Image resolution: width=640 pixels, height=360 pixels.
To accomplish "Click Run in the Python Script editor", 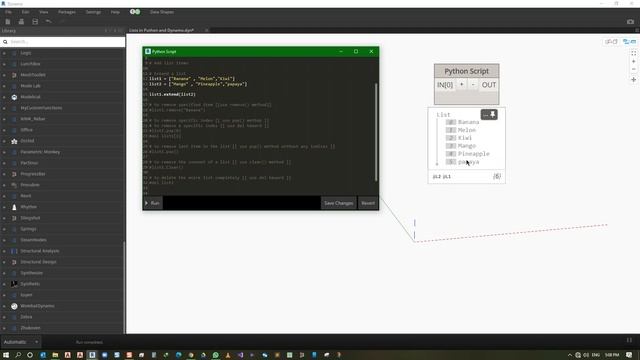I will [153, 203].
